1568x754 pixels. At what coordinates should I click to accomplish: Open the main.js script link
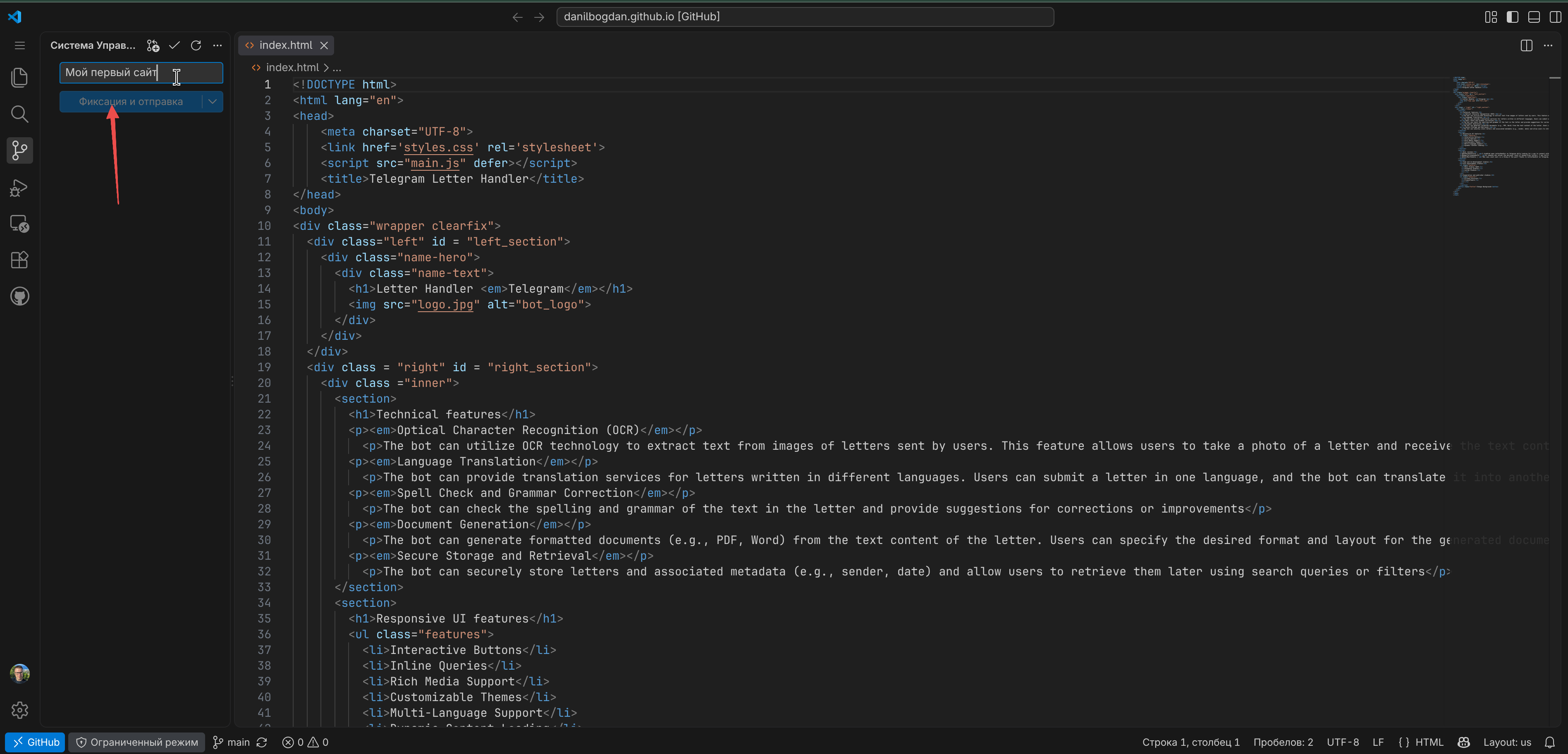(435, 163)
